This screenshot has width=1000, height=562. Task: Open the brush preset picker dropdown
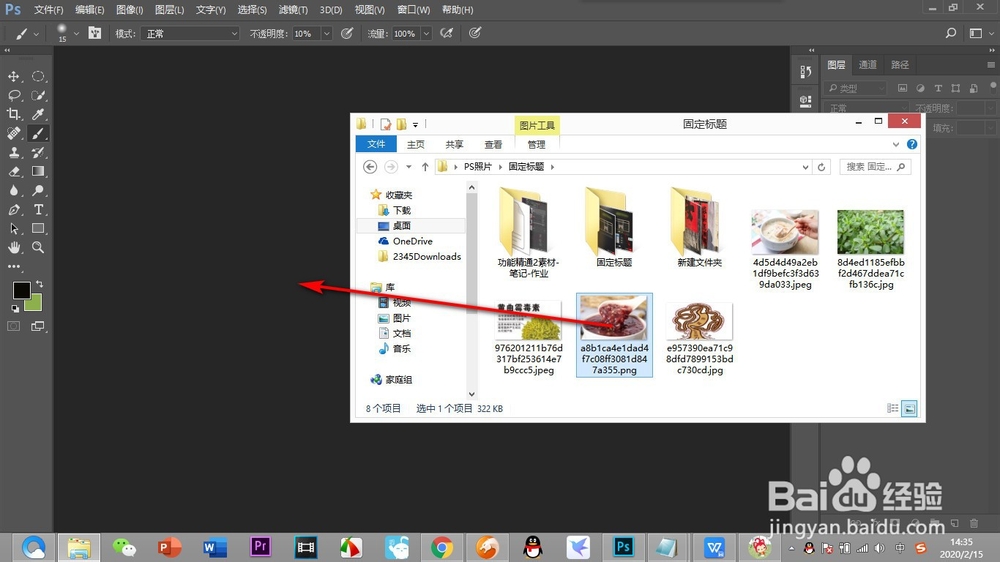(x=76, y=33)
